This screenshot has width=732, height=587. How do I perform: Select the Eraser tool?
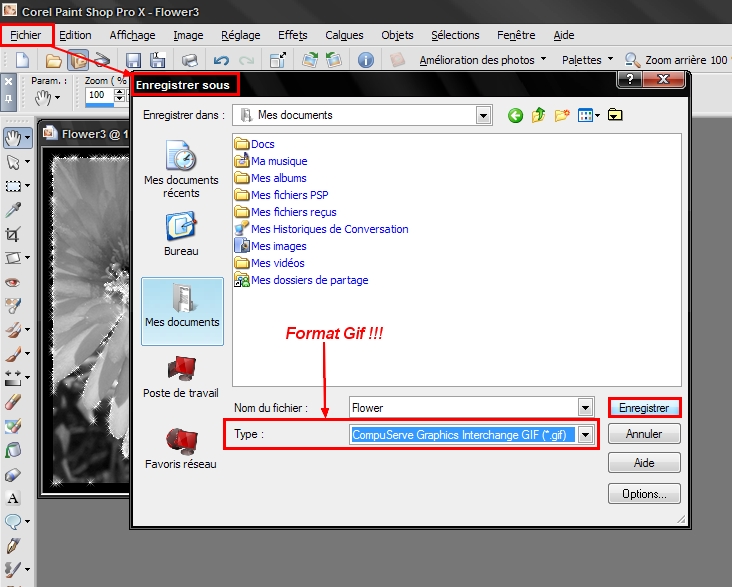pyautogui.click(x=13, y=402)
